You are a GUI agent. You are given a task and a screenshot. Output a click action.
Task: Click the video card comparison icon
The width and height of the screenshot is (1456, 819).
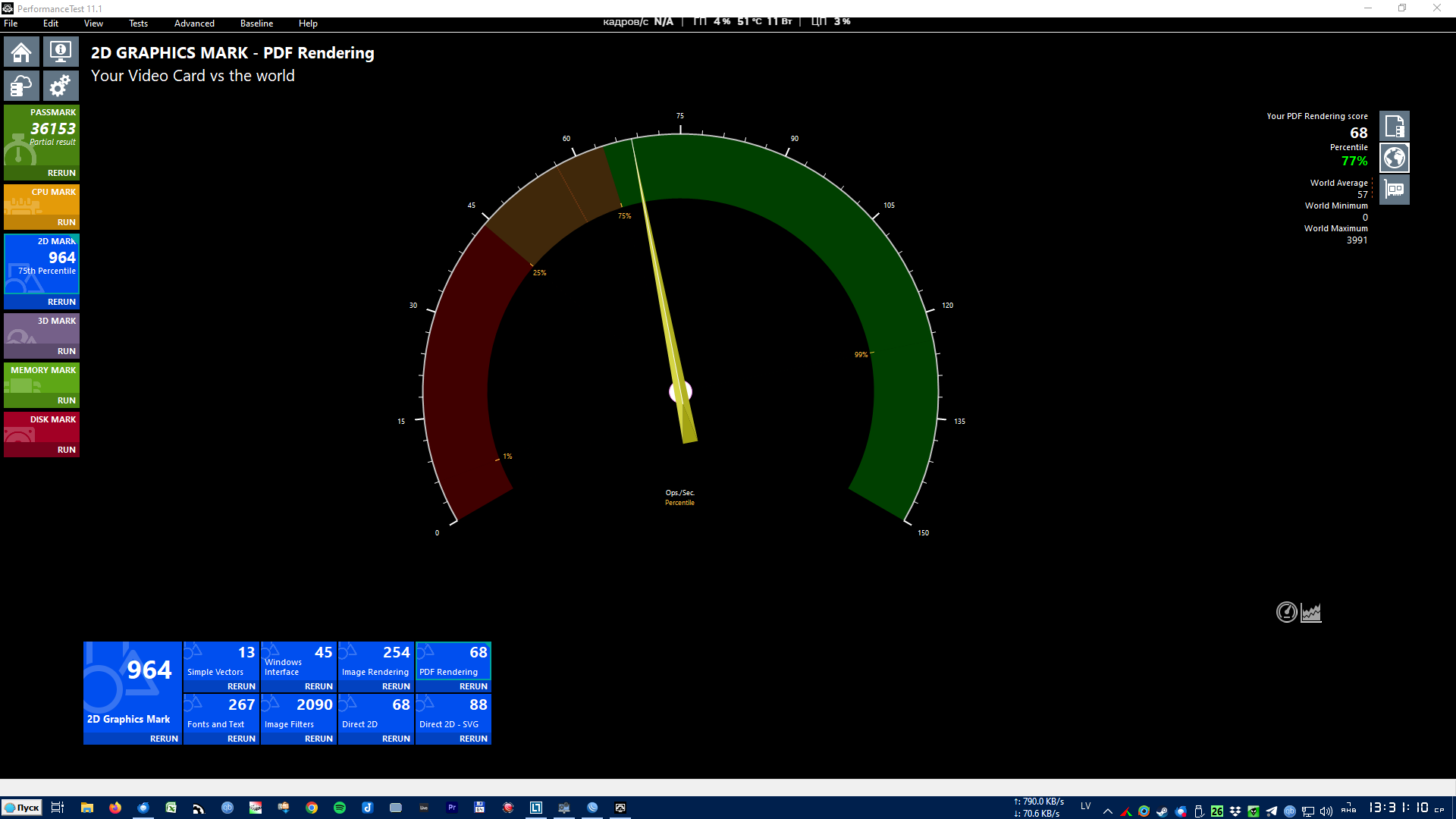coord(1394,190)
